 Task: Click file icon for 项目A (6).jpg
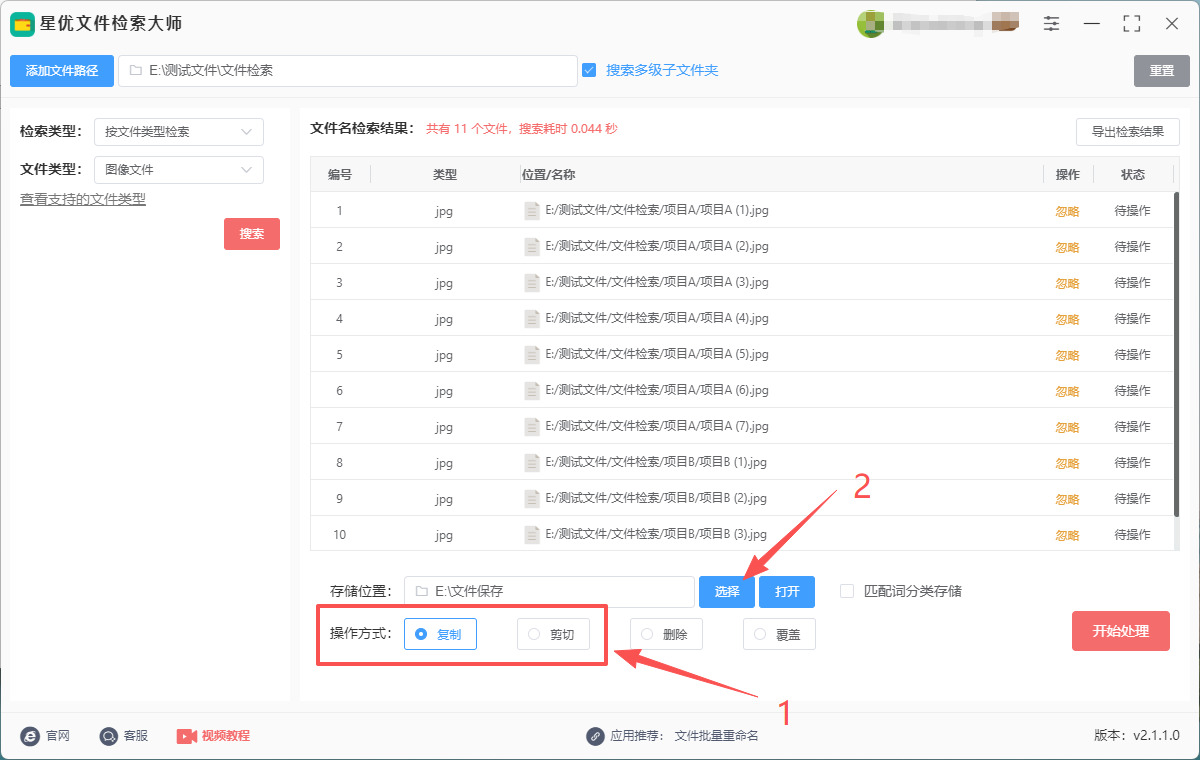coord(532,391)
